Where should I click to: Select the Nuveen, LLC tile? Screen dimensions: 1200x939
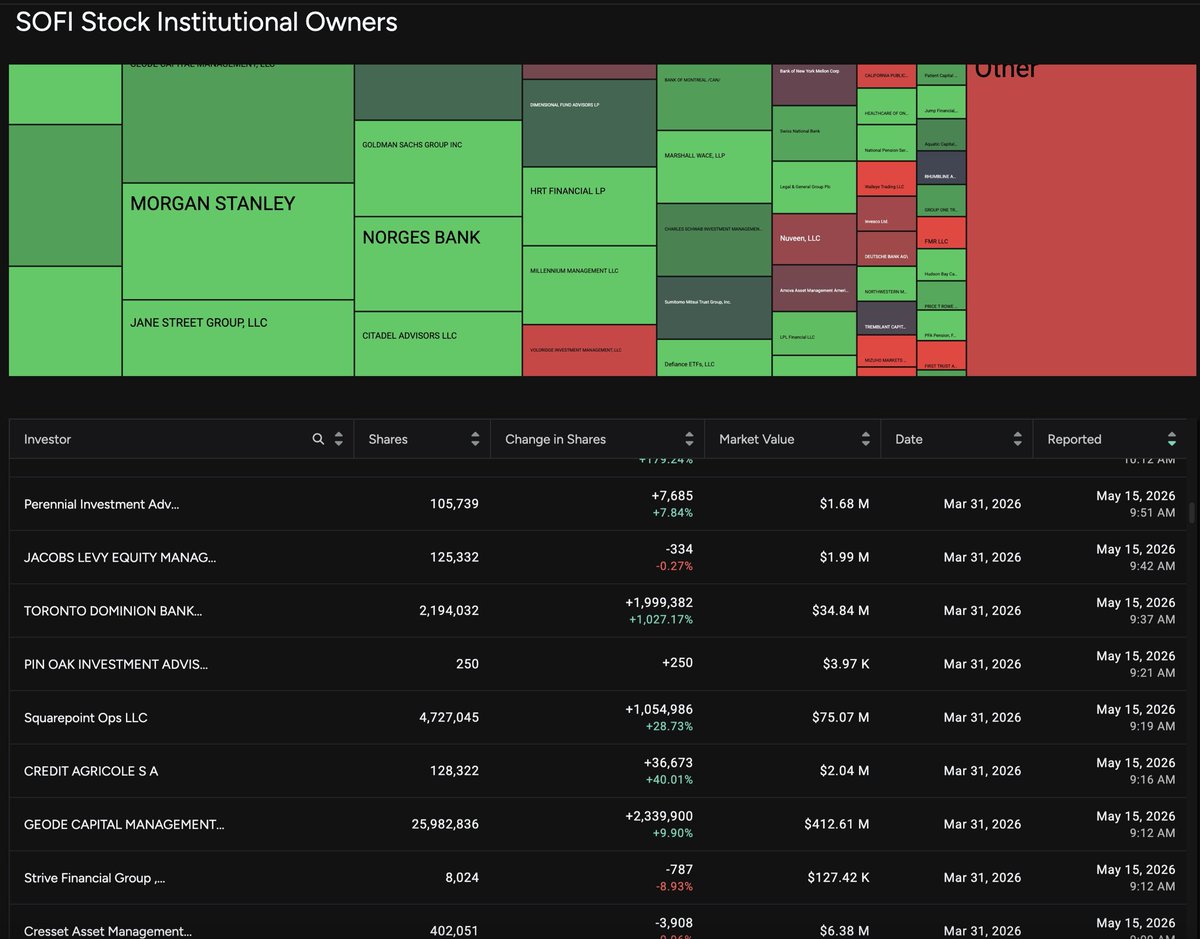click(814, 239)
